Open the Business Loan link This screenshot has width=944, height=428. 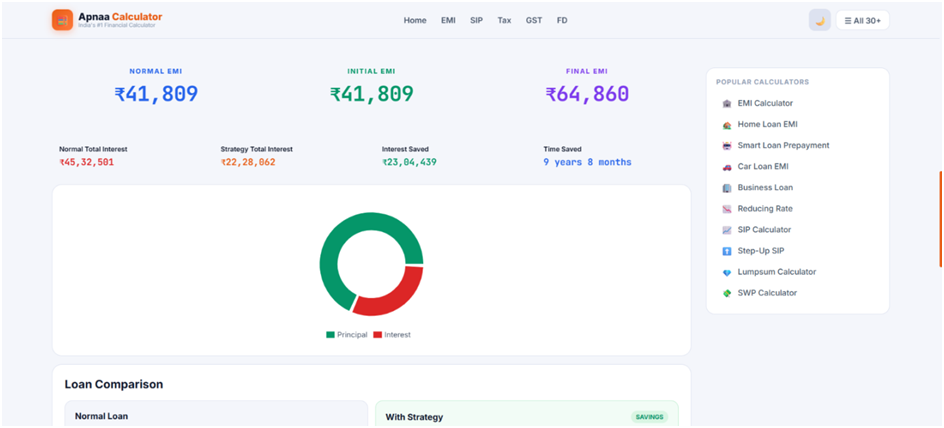tap(765, 187)
